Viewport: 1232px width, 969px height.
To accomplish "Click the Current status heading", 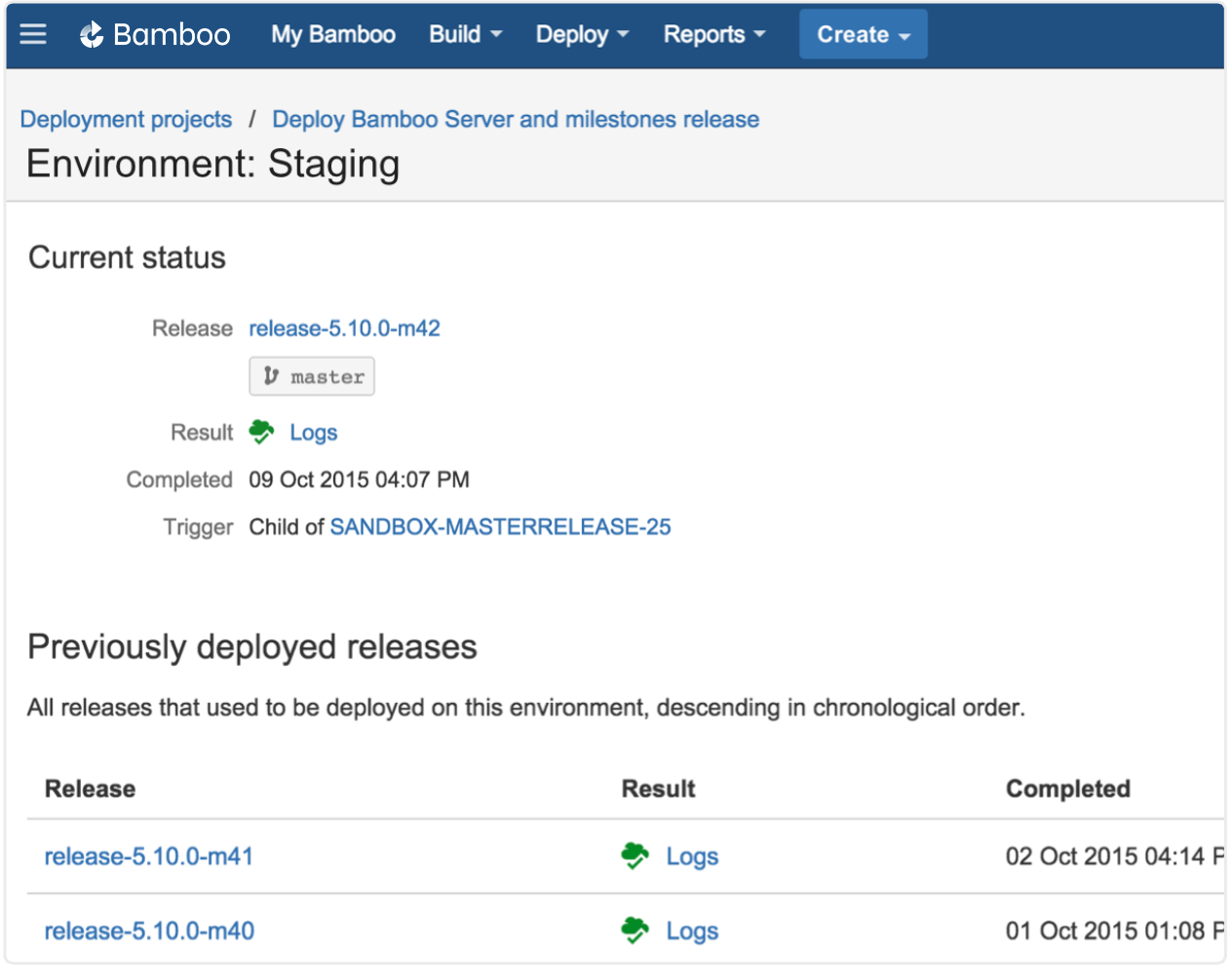I will [x=127, y=257].
